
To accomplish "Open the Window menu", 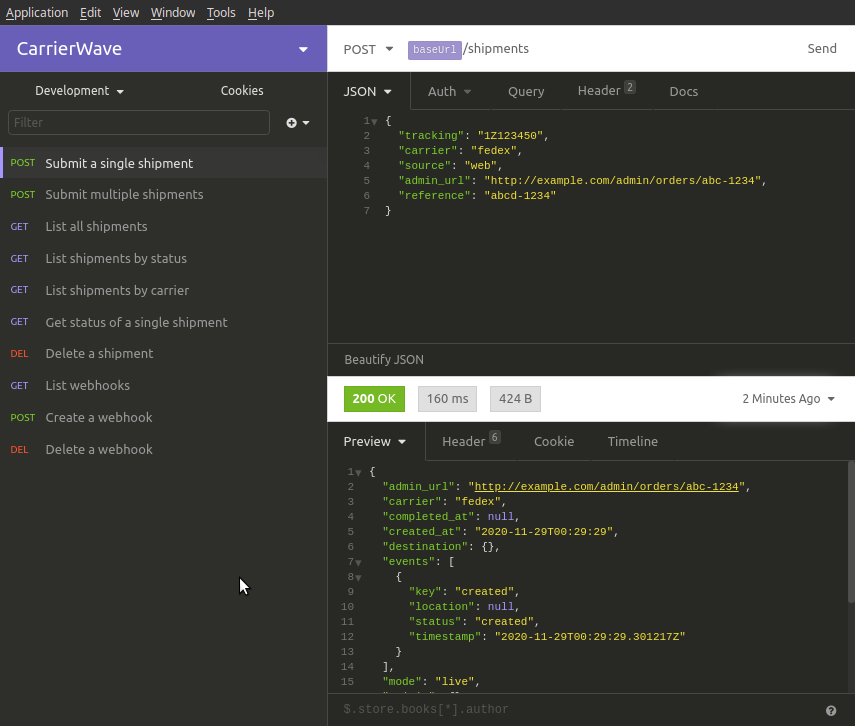I will [173, 13].
